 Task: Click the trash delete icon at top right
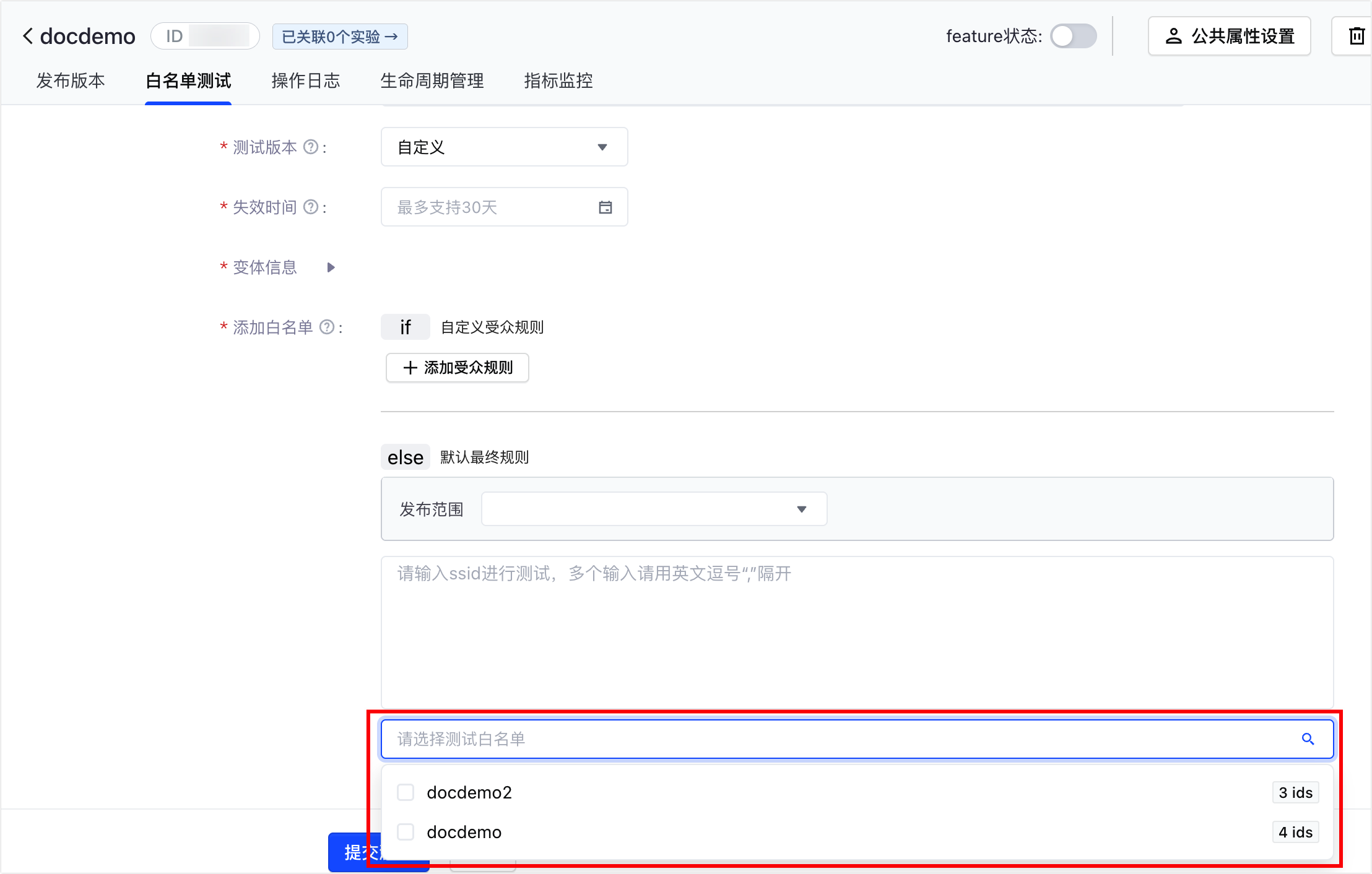point(1356,36)
